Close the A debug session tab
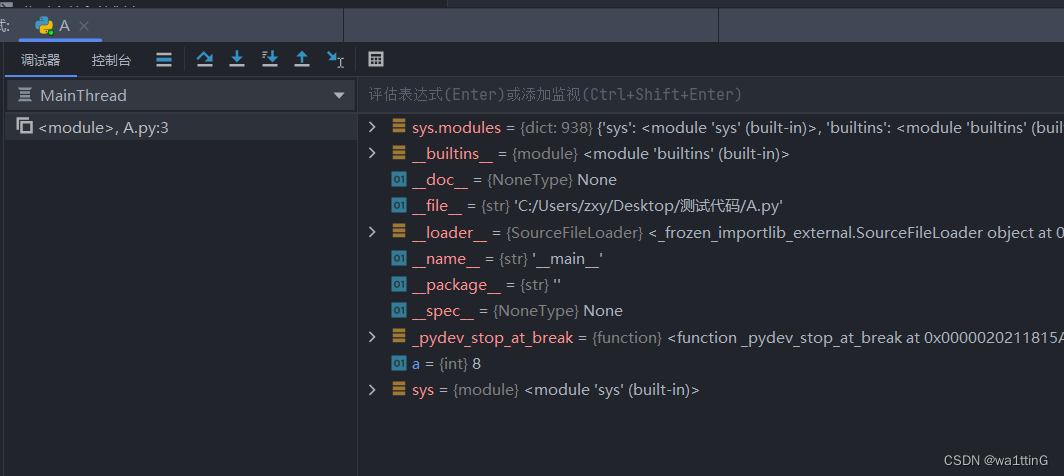The image size is (1064, 476). pyautogui.click(x=83, y=25)
